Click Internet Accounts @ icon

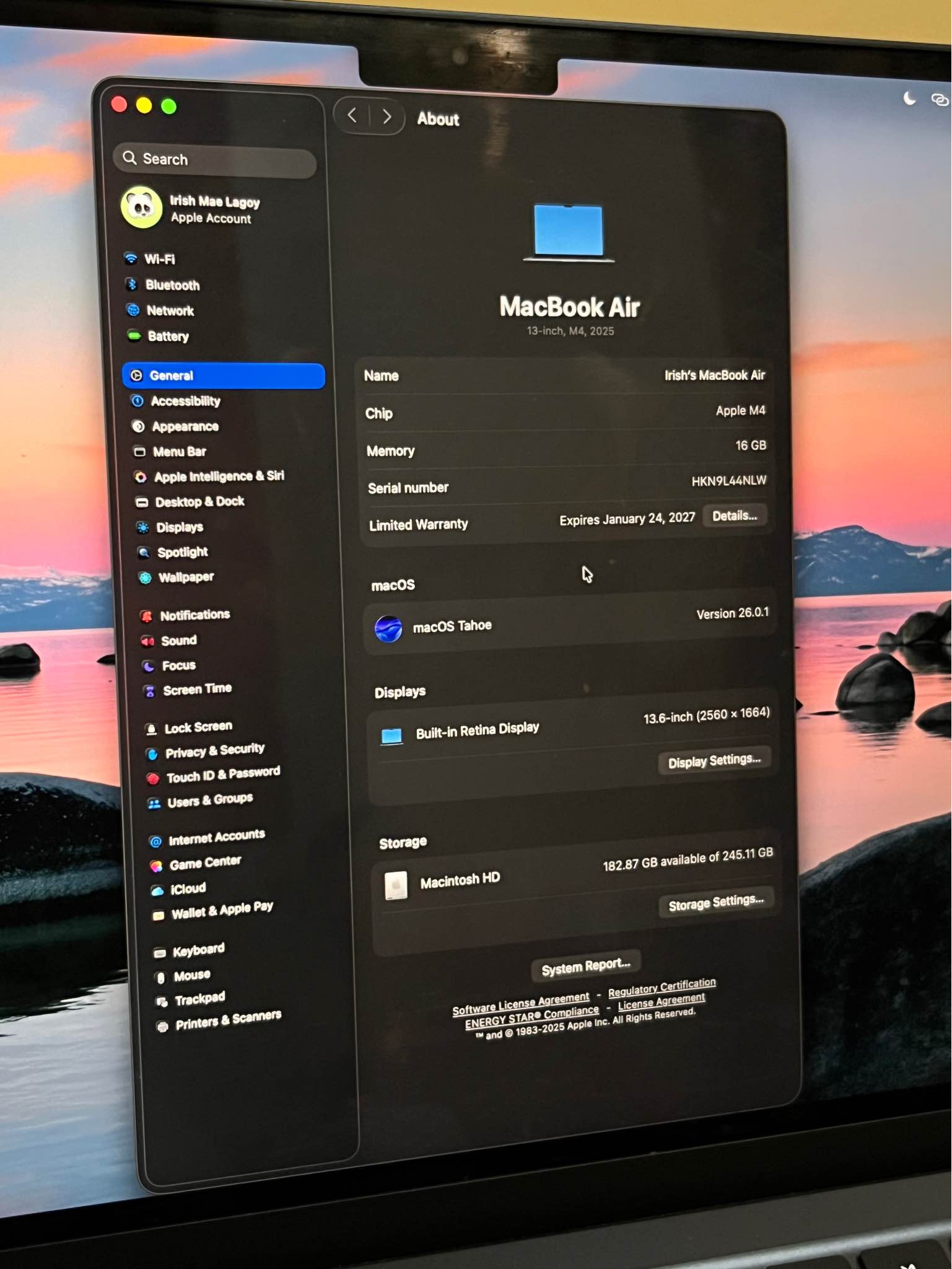(155, 841)
